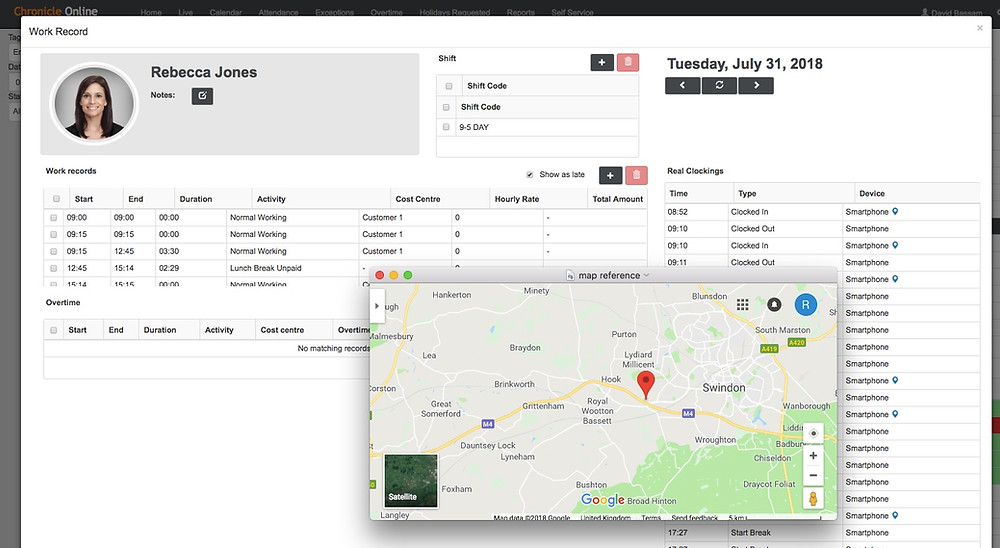Delete the selected shift using the red trash icon
Screen dimensions: 1000x548
click(628, 62)
